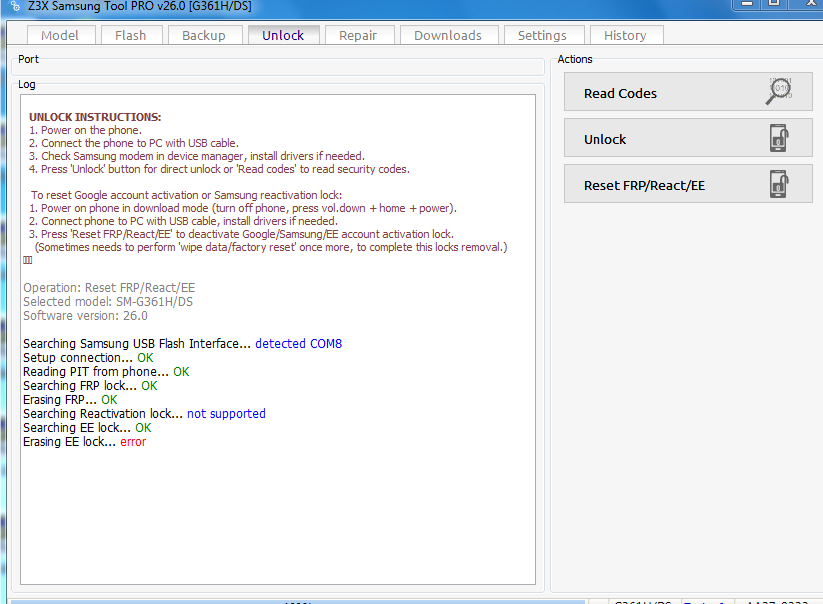Viewport: 823px width, 604px height.
Task: Select the Unlock tab
Action: click(283, 35)
